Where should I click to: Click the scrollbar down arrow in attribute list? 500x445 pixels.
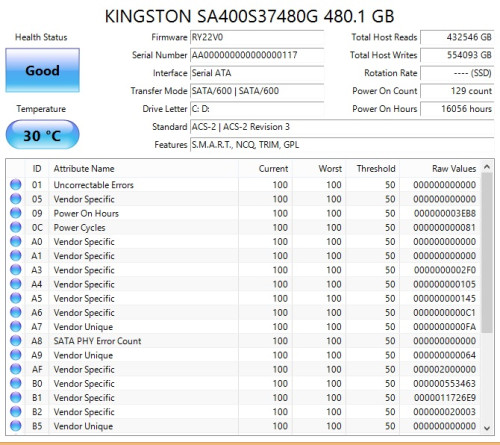point(487,428)
